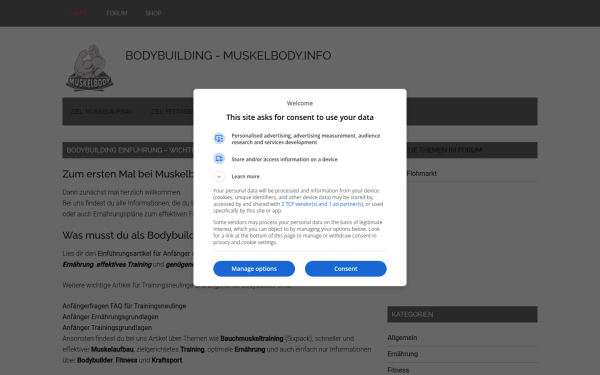Open the ZIEL: FETTABBAU menu item
The width and height of the screenshot is (600, 375).
point(172,112)
